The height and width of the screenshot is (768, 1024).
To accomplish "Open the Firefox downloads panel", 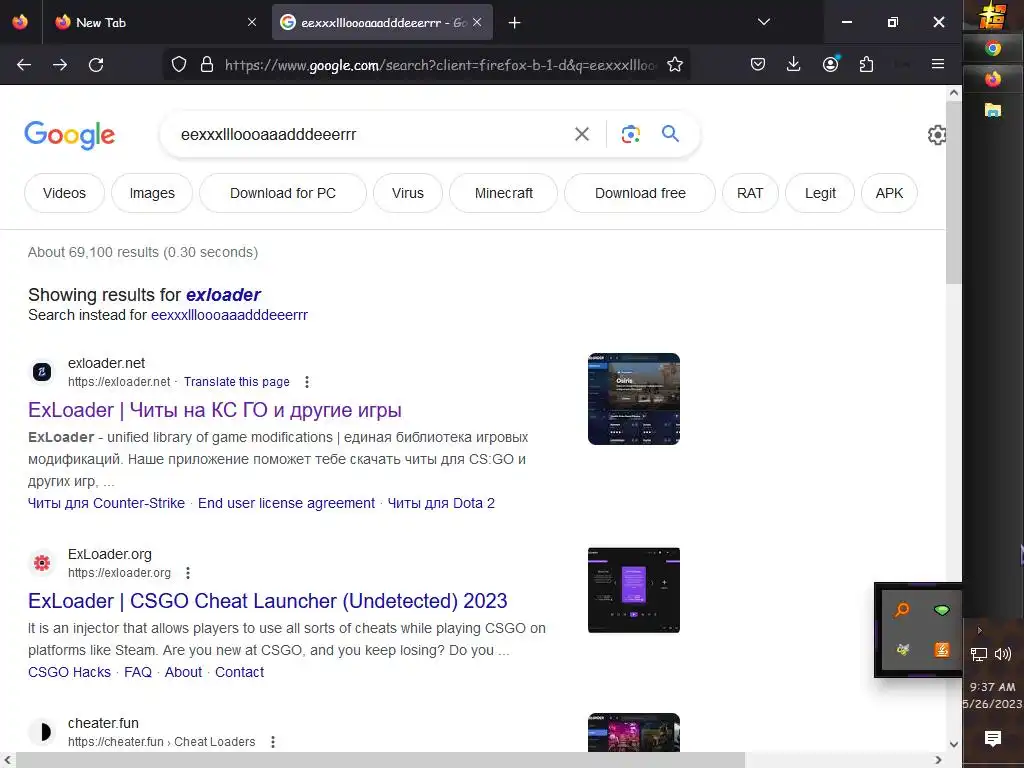I will click(x=793, y=64).
